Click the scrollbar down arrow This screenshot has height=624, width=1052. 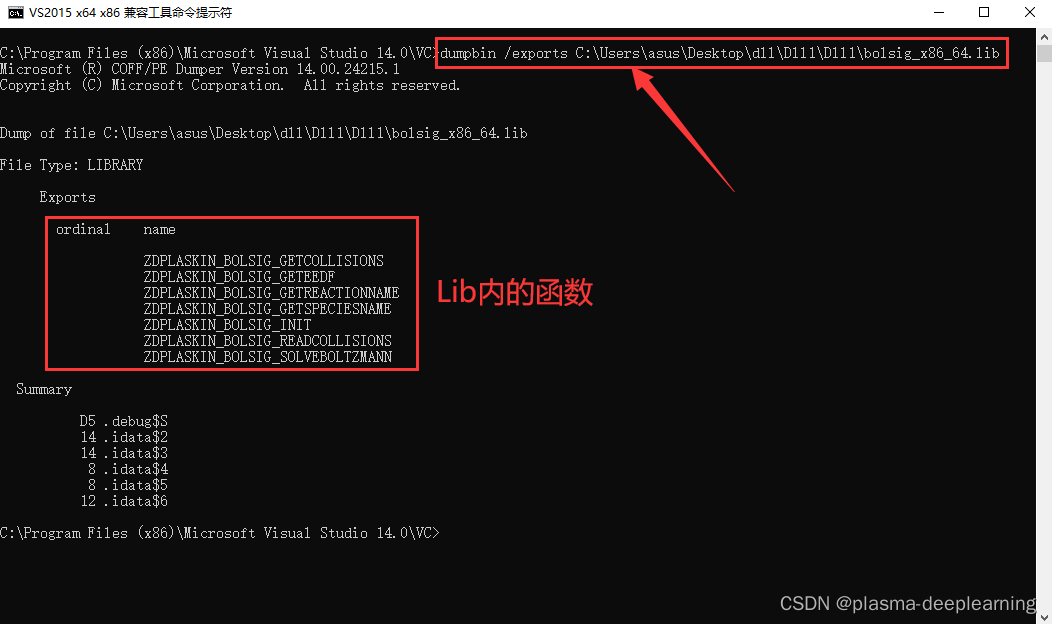(x=1044, y=614)
